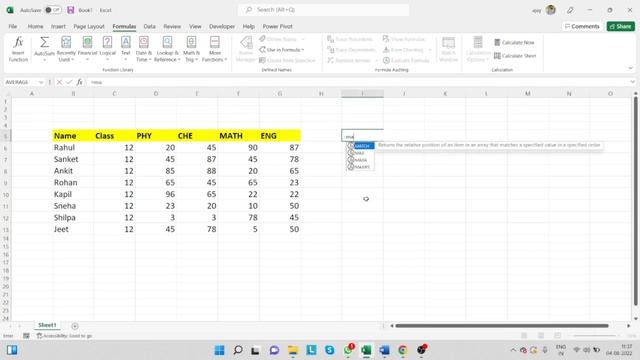
Task: Open Windows Start menu
Action: click(x=220, y=350)
